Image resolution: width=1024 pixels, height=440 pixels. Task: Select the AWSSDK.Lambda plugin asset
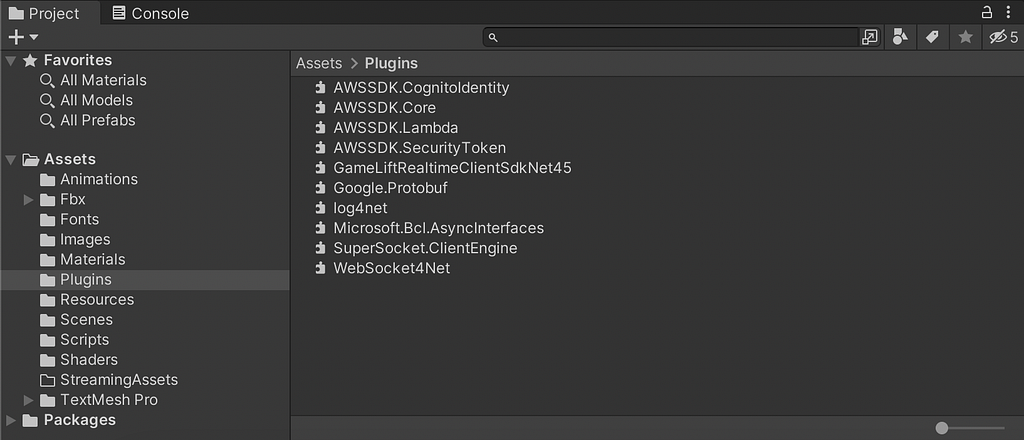396,128
